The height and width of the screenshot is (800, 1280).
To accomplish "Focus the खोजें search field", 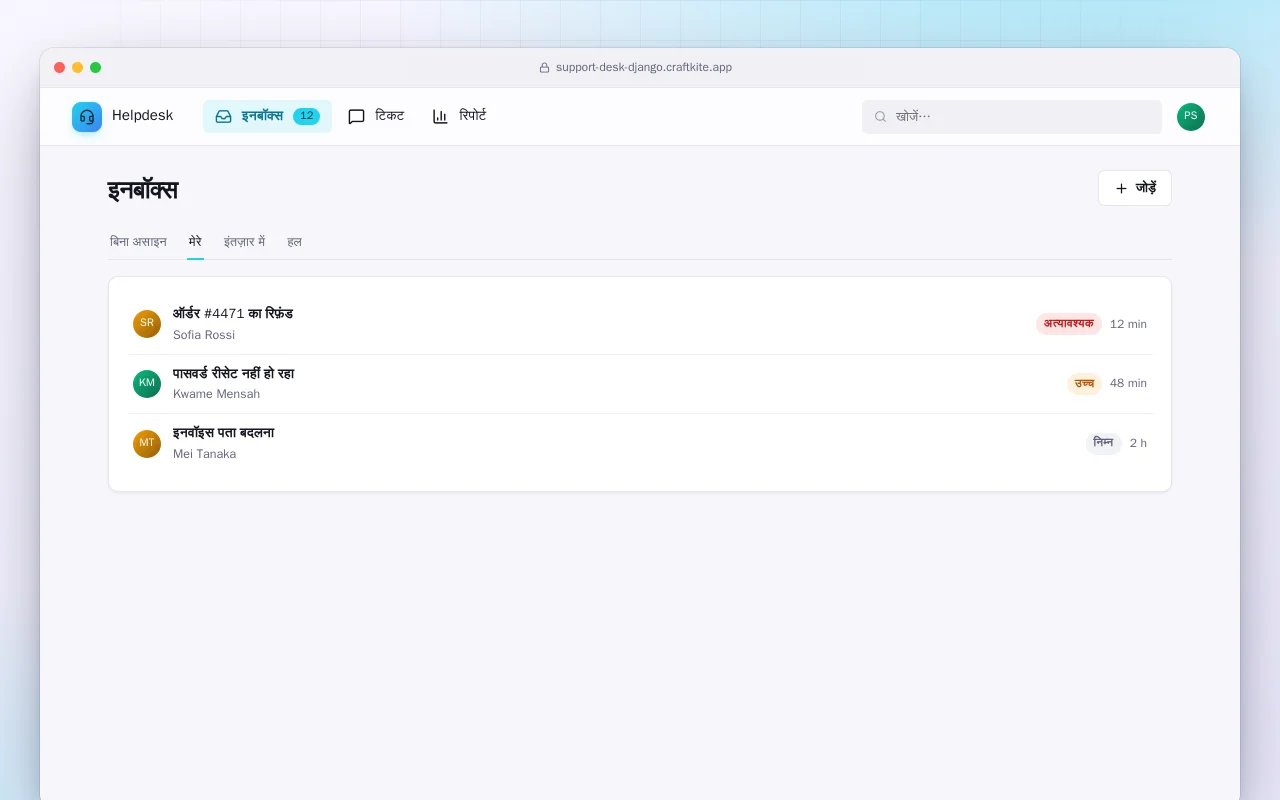I will click(1012, 117).
